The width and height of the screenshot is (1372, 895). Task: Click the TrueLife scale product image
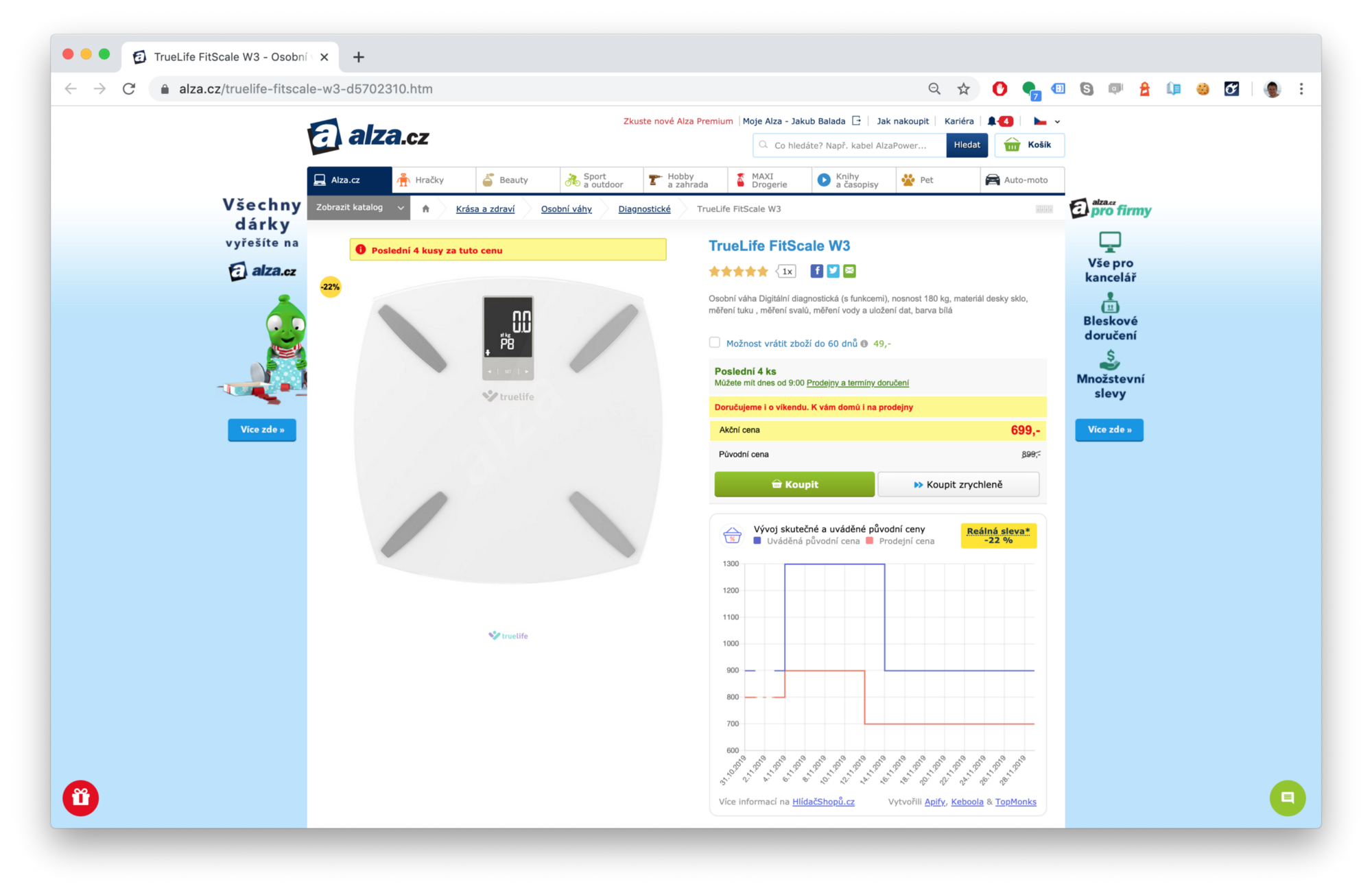pos(508,431)
